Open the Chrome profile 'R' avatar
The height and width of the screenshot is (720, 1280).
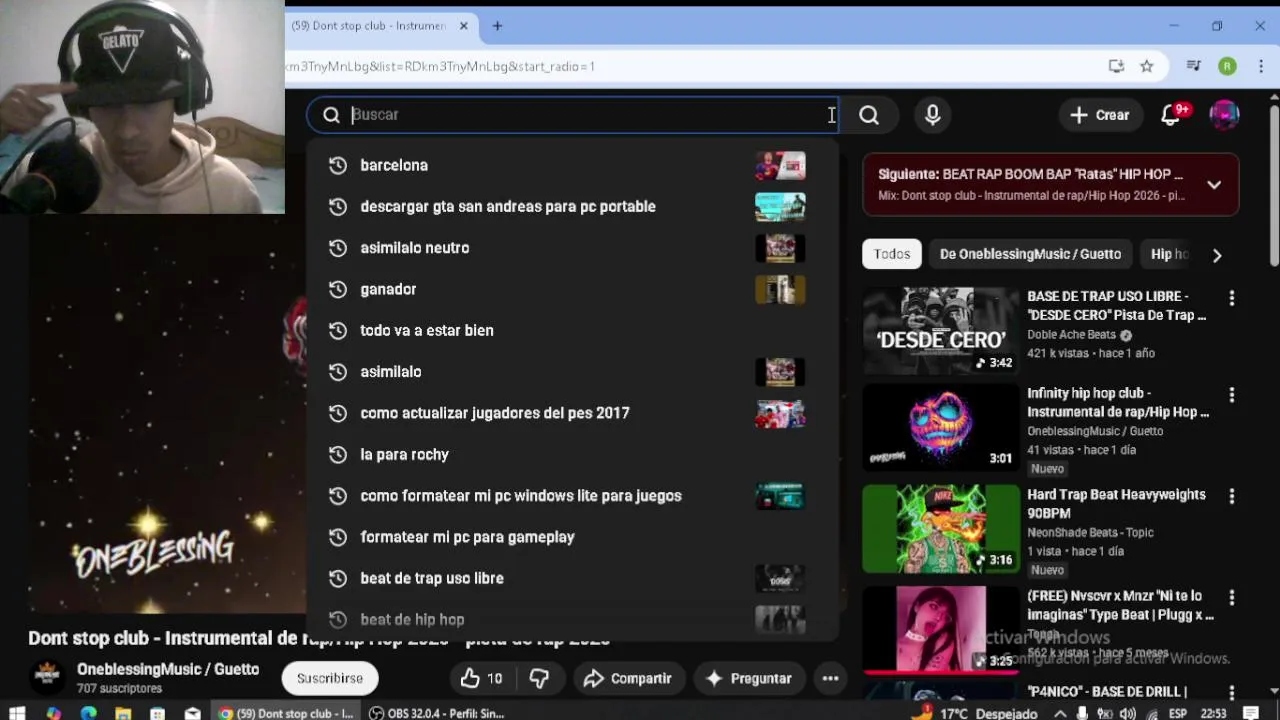coord(1227,66)
